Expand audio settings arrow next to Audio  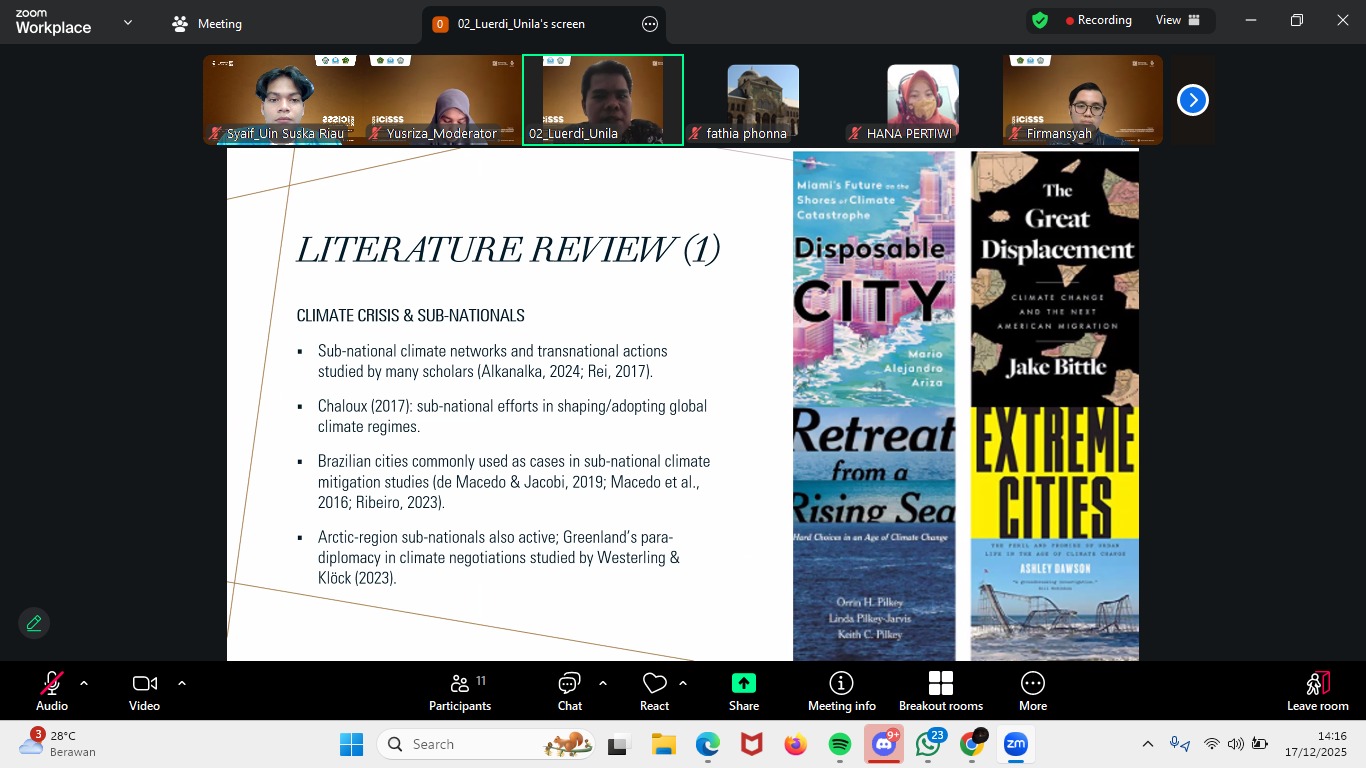(x=84, y=683)
